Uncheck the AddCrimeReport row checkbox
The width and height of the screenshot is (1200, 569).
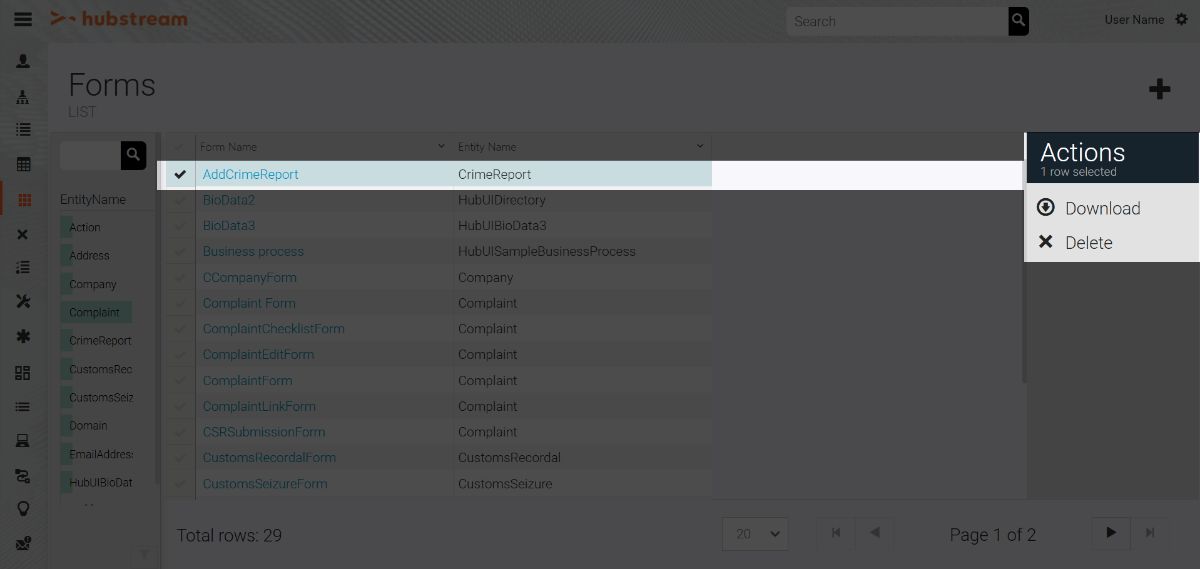(180, 174)
